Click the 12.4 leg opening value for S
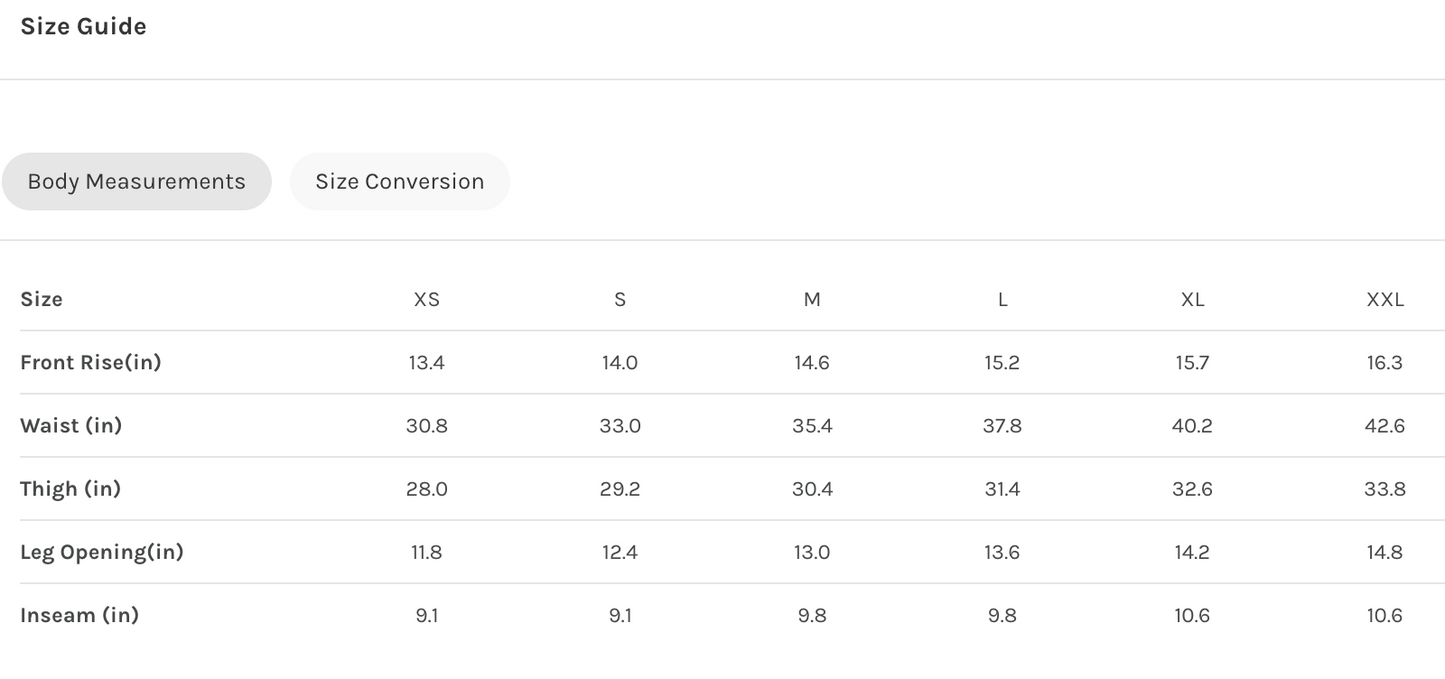This screenshot has width=1445, height=679. click(x=620, y=551)
